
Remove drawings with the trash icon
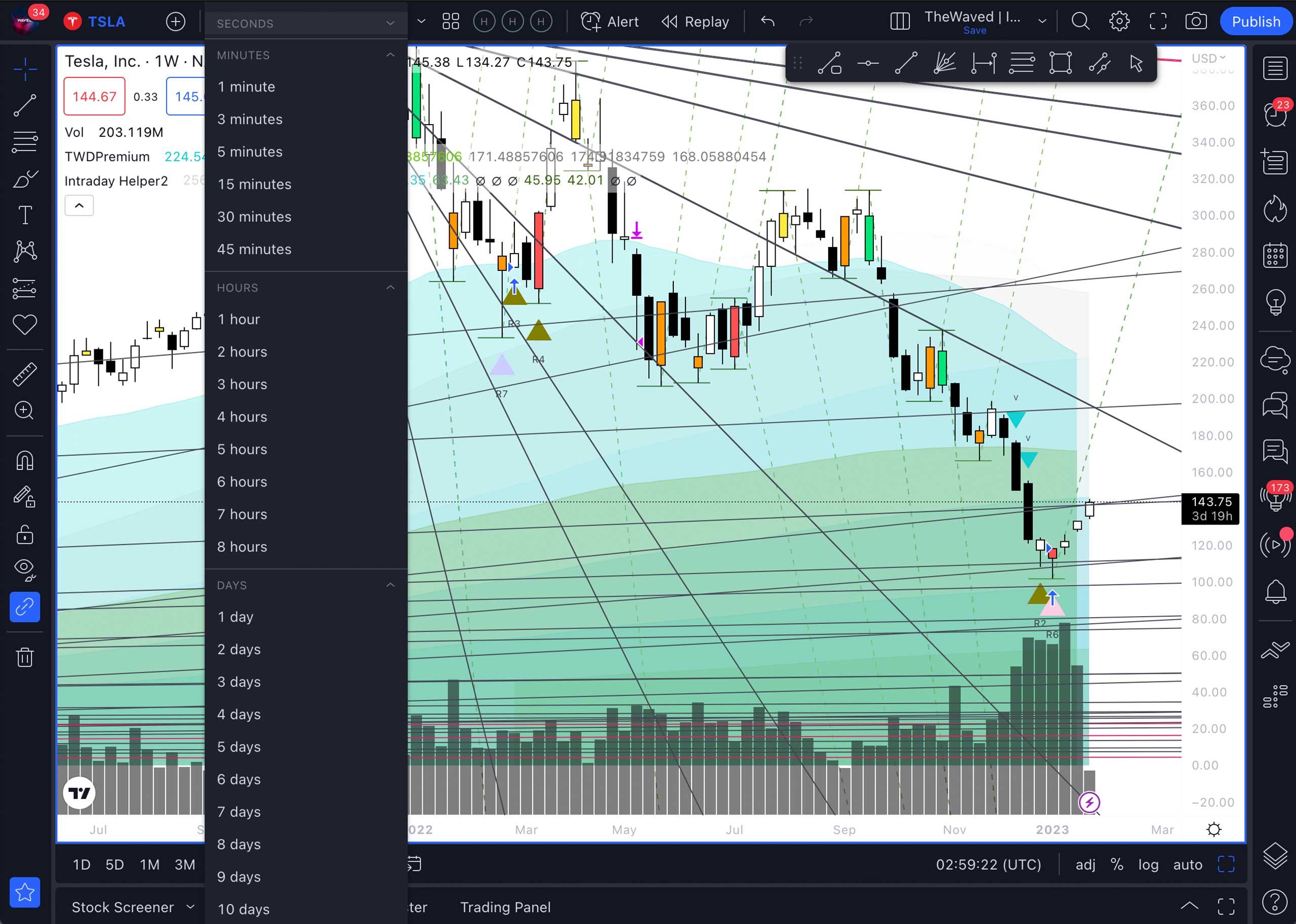coord(25,657)
